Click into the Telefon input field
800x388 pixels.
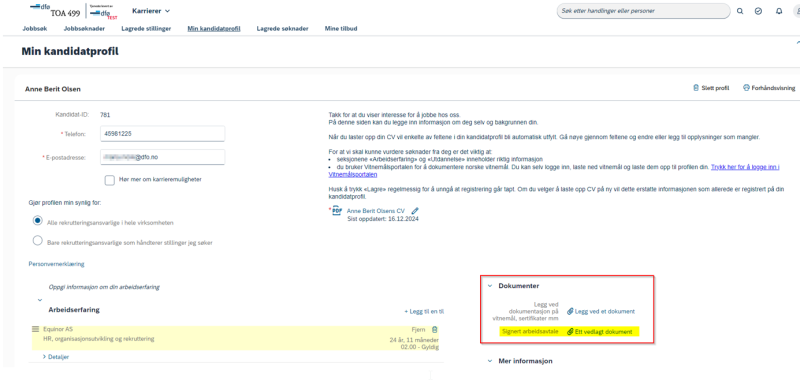(x=163, y=134)
